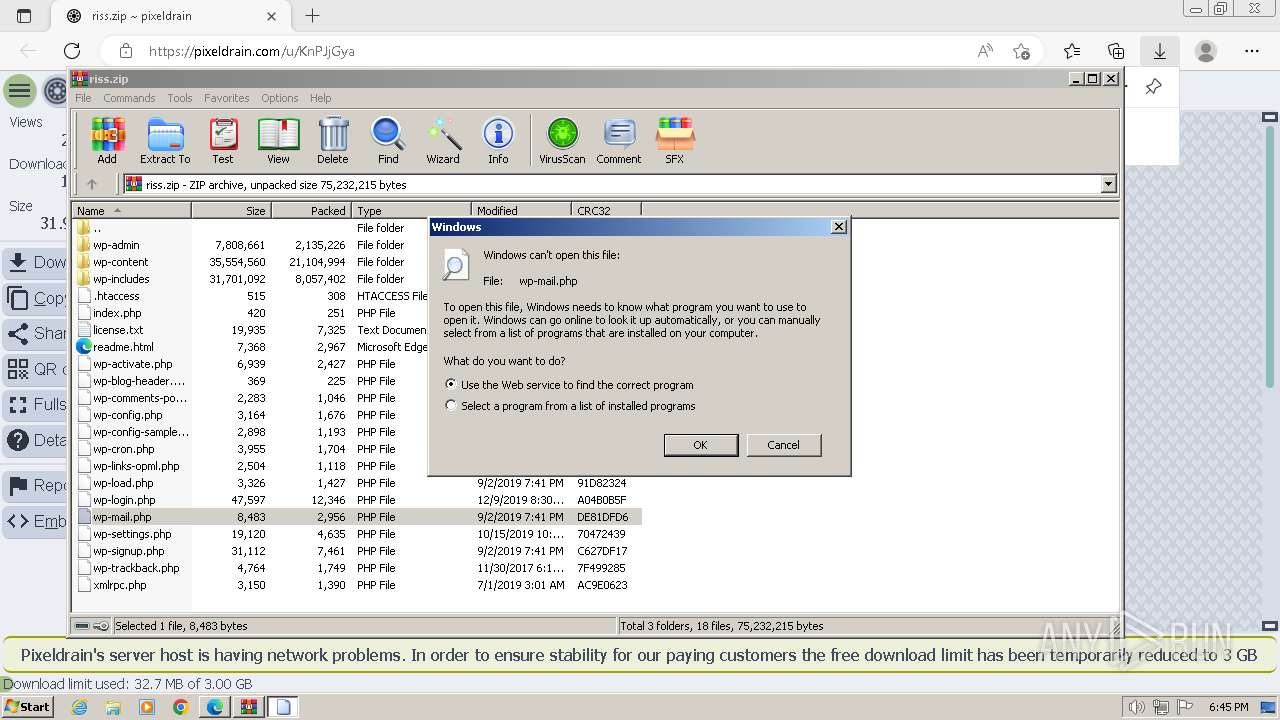Select the wp-content folder
Screen dimensions: 1280x720
(120, 262)
